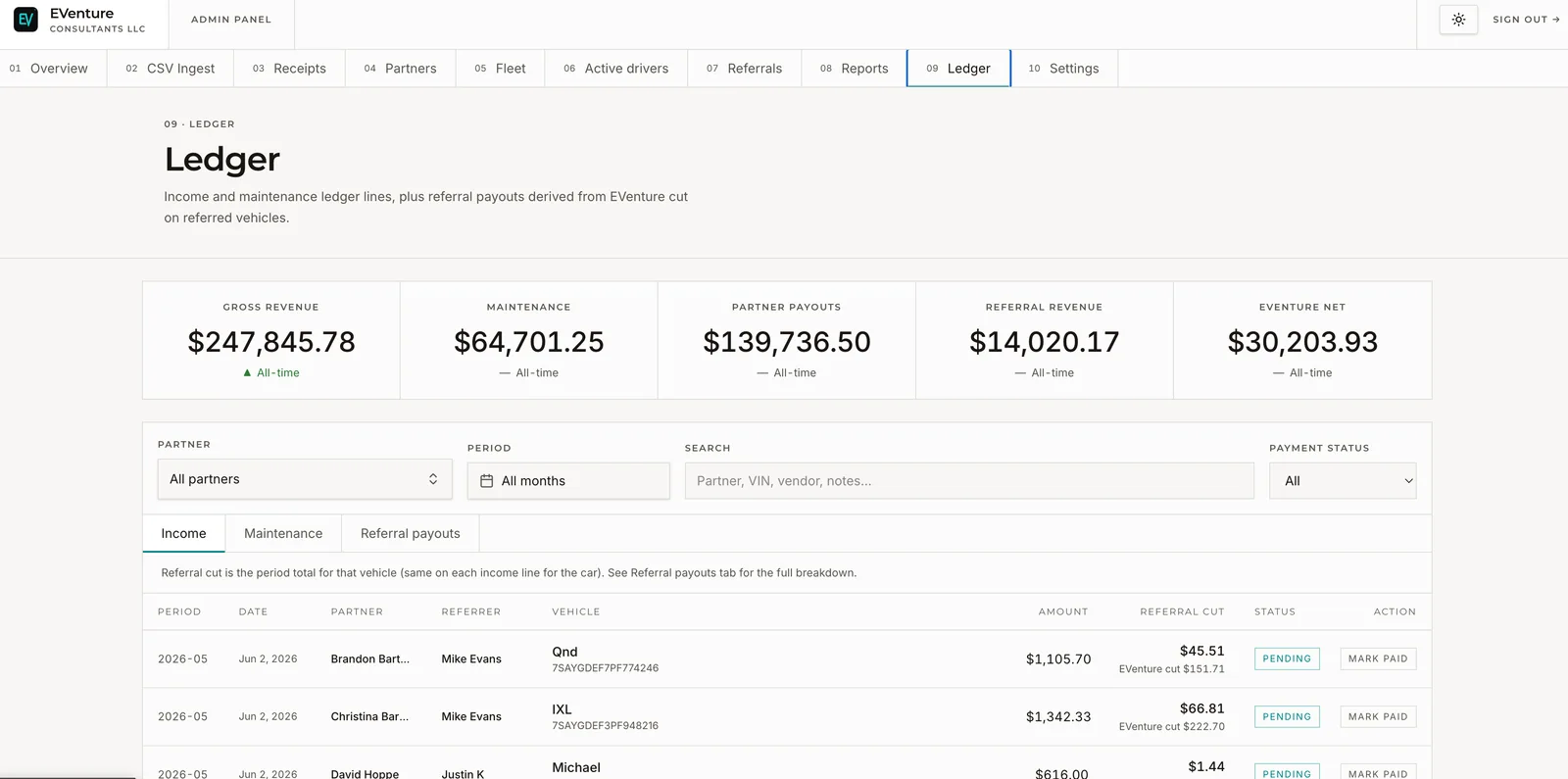Image resolution: width=1568 pixels, height=779 pixels.
Task: Click the Sign Out link
Action: pos(1526,20)
